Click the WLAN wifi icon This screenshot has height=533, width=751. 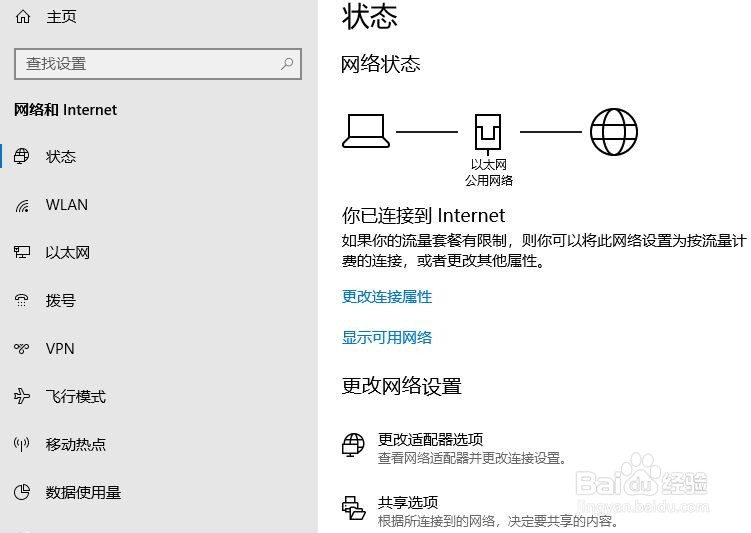22,205
